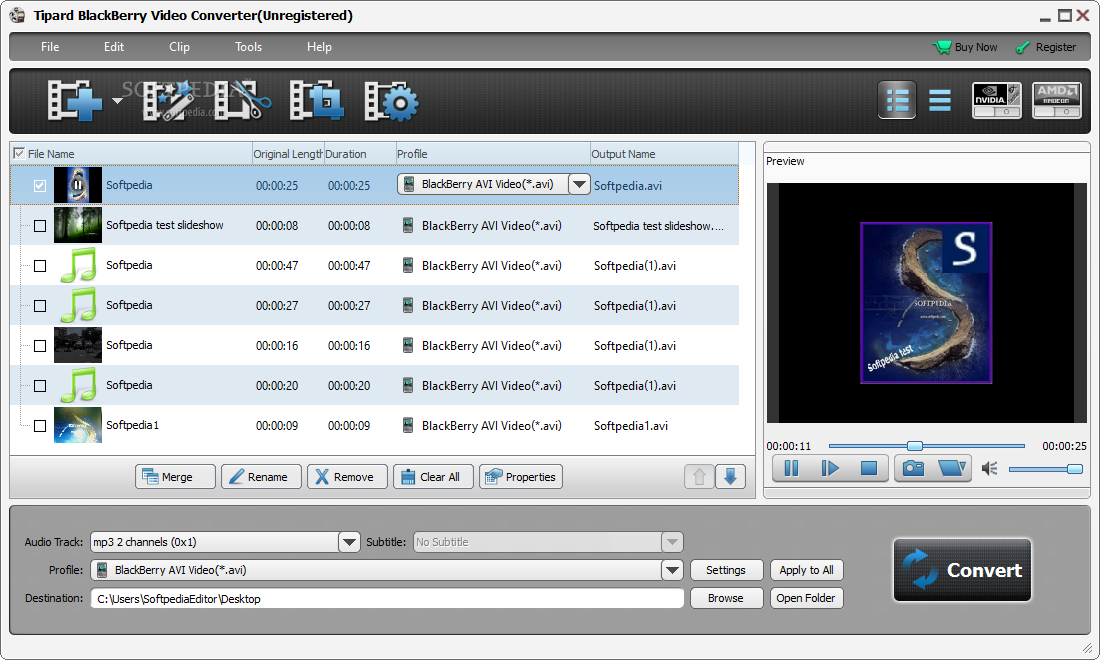Image resolution: width=1100 pixels, height=660 pixels.
Task: Click the Properties button
Action: [521, 477]
